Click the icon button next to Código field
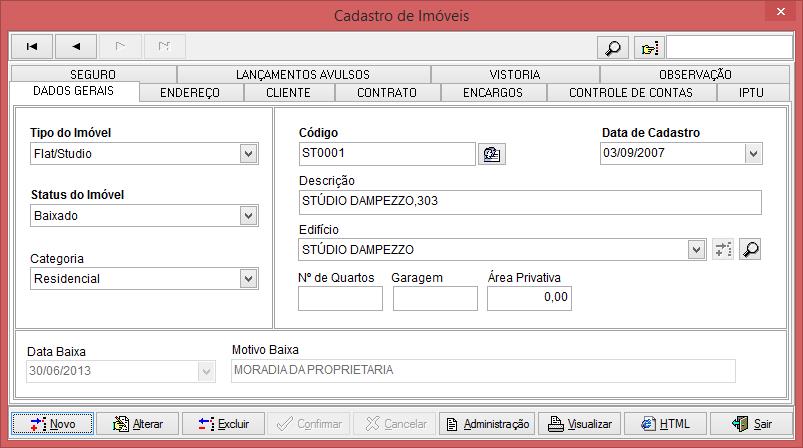This screenshot has width=803, height=448. 491,154
